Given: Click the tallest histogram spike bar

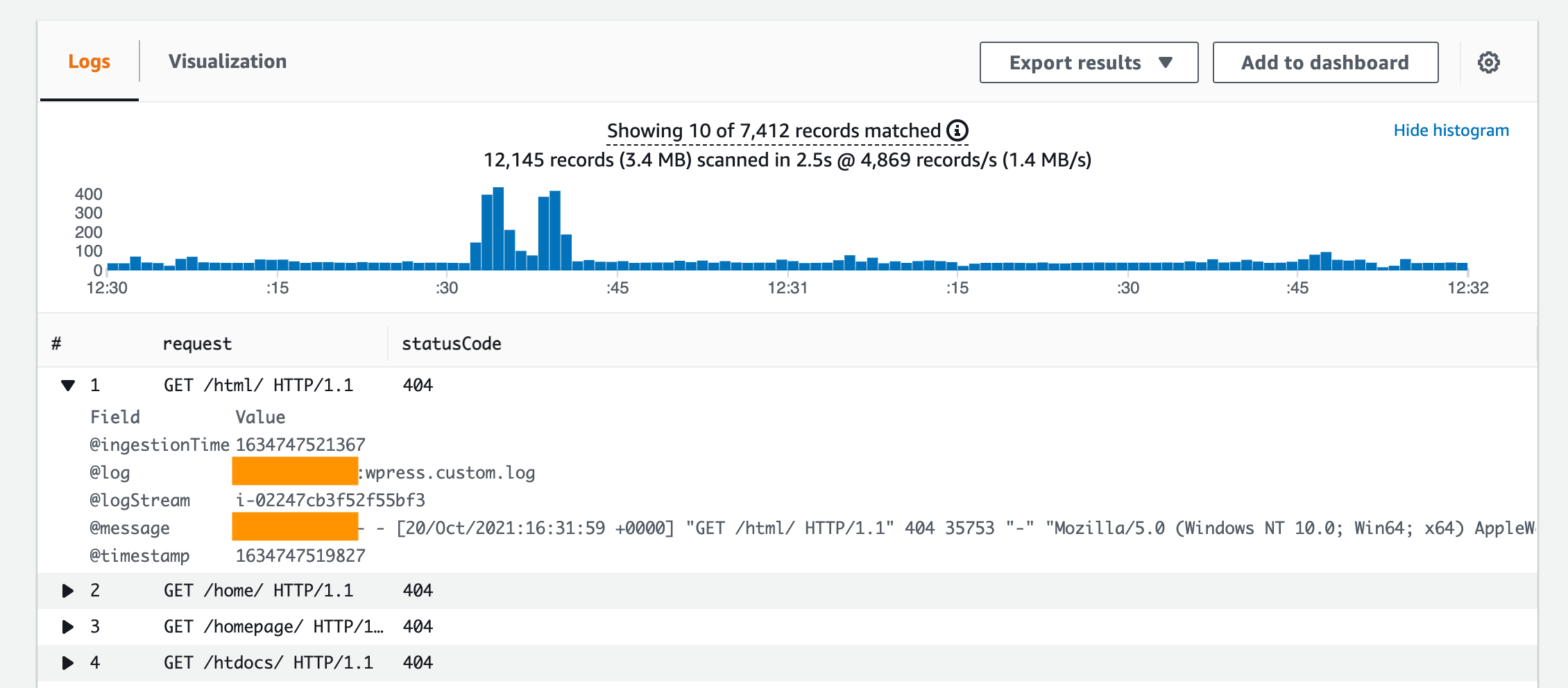Looking at the screenshot, I should (x=498, y=222).
